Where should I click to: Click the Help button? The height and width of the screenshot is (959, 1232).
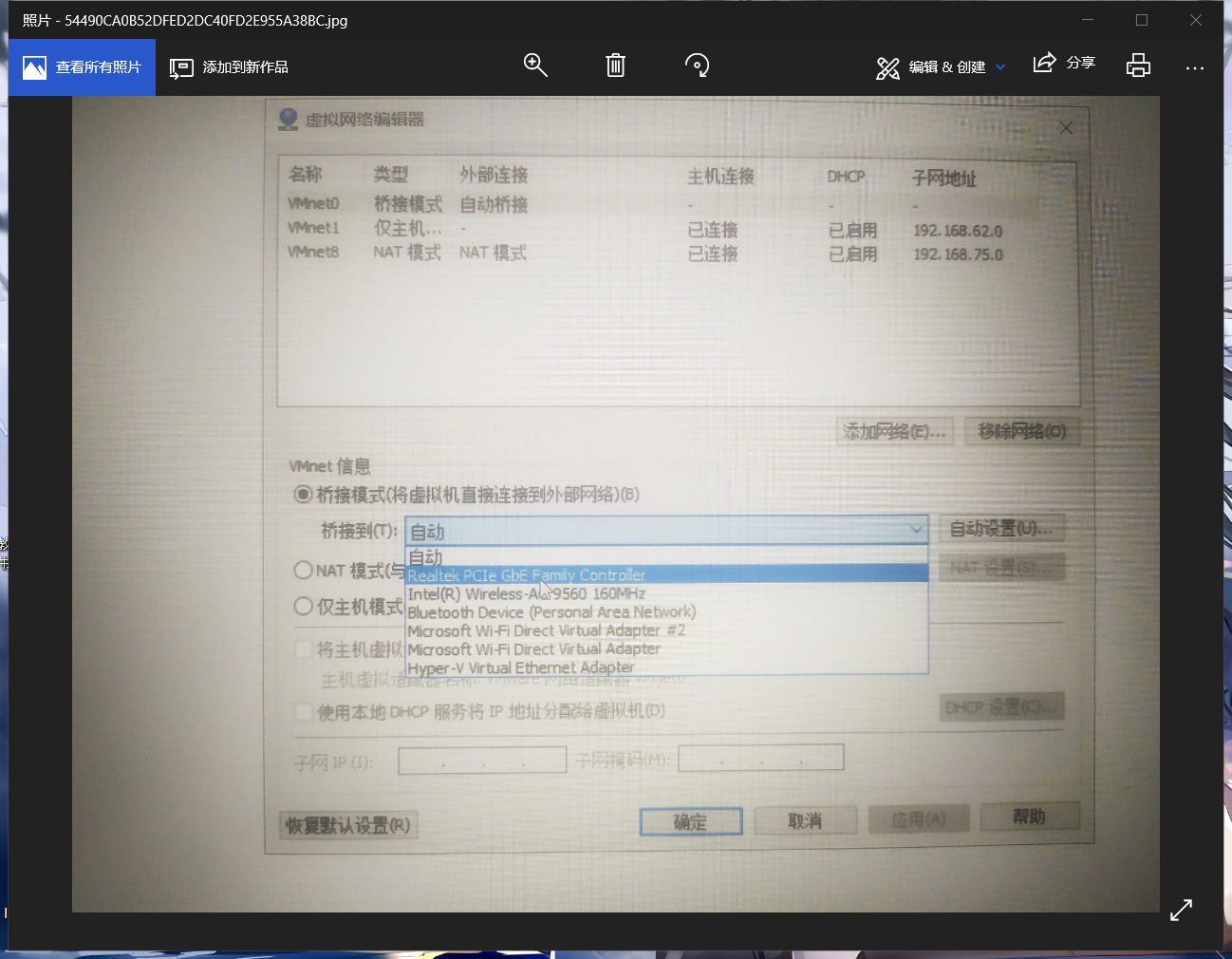coord(1030,817)
